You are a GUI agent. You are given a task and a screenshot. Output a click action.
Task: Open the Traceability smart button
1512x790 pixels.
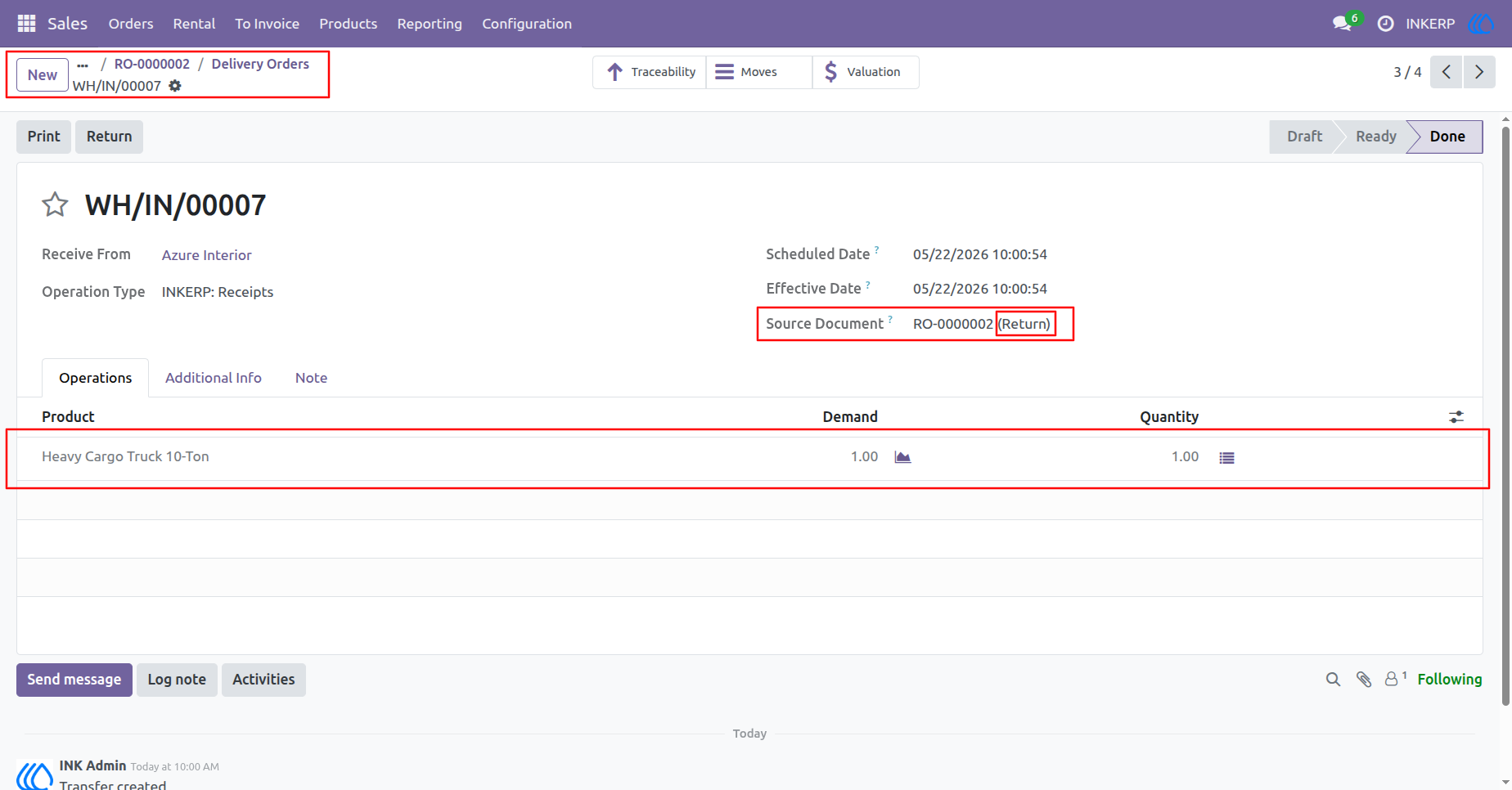pos(650,72)
